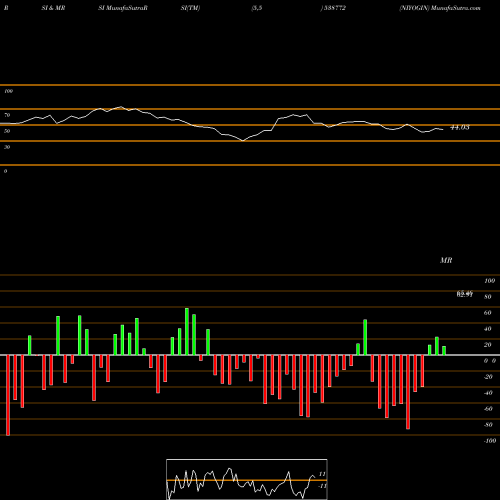
Task: Click the 20 label on MR axis
Action: 488,345
